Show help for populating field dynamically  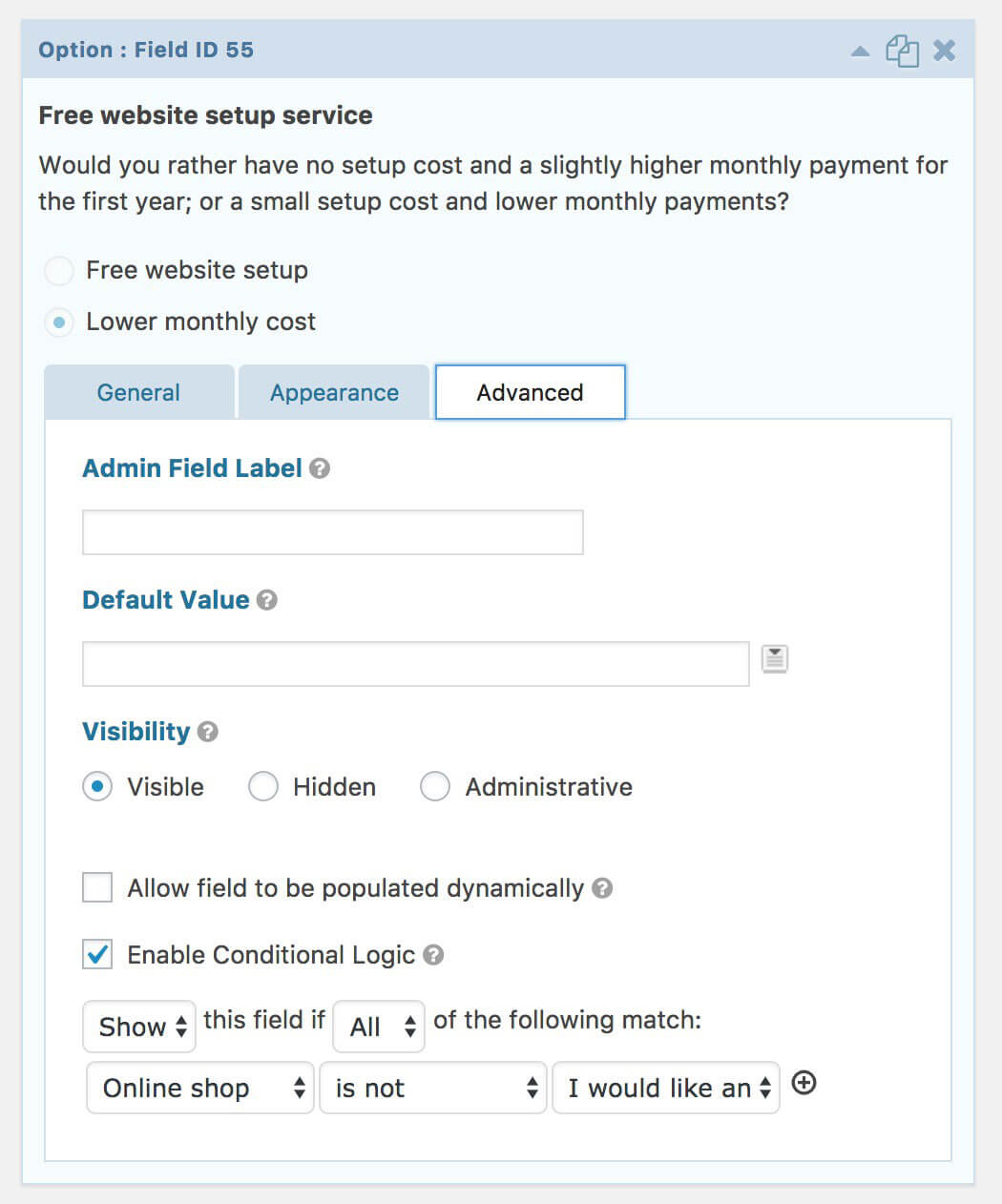point(602,888)
